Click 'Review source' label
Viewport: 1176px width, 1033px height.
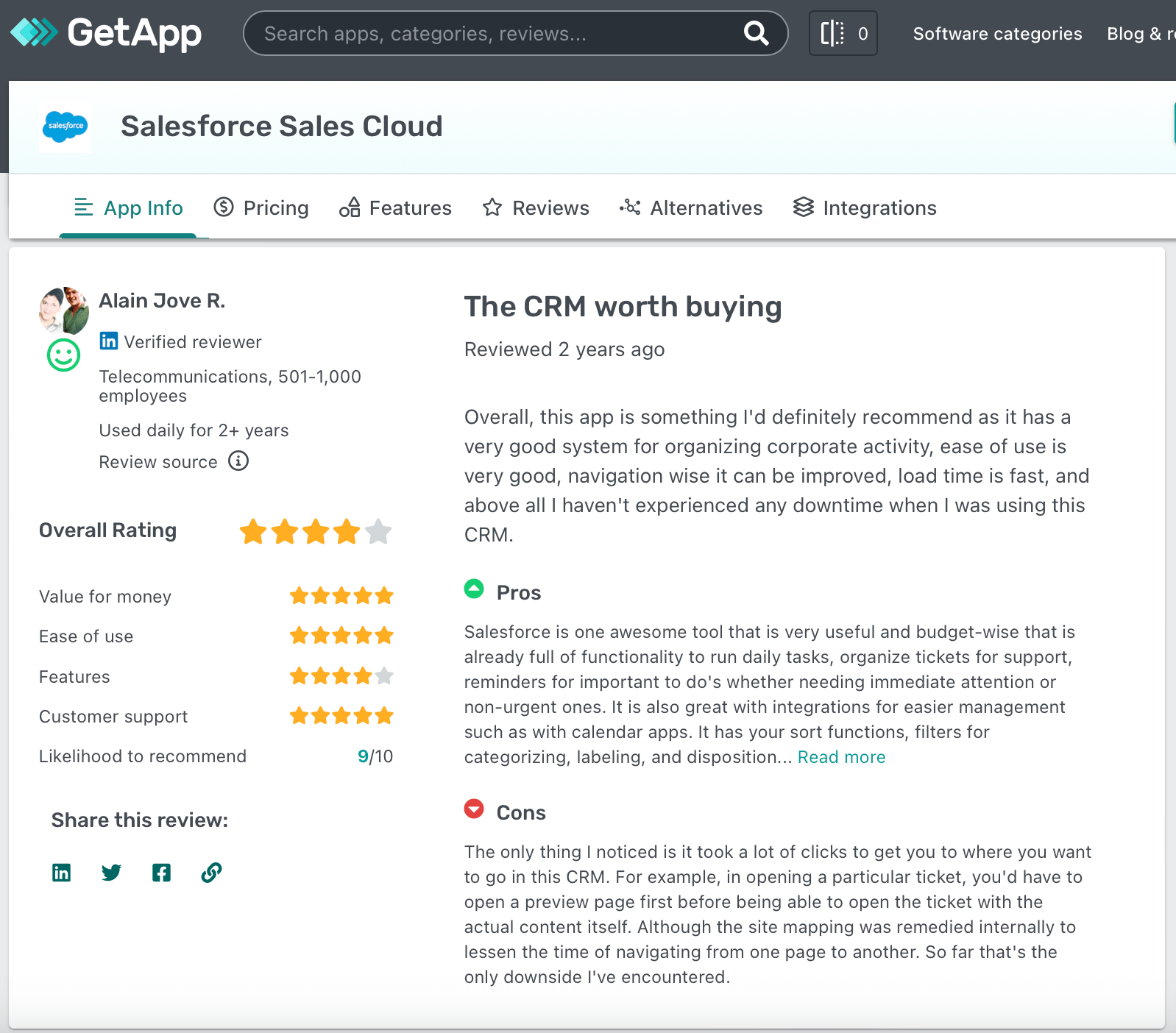coord(158,462)
